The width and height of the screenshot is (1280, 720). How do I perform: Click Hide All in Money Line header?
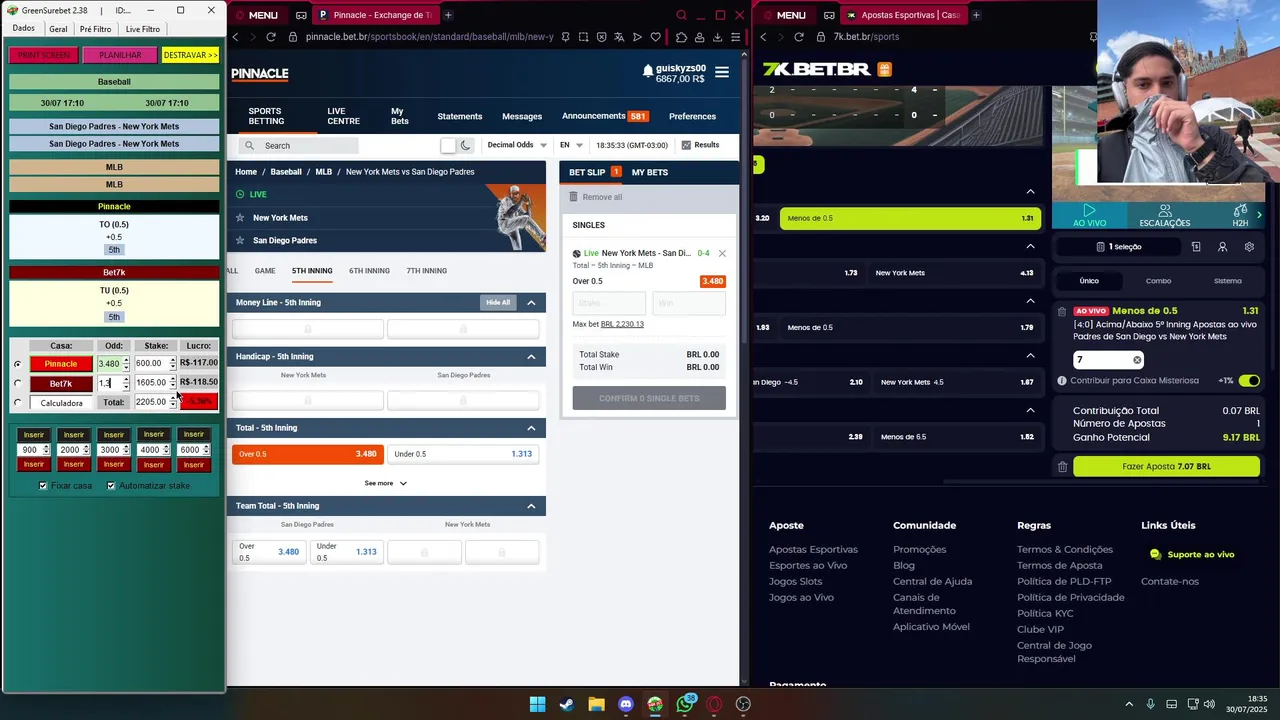[497, 302]
